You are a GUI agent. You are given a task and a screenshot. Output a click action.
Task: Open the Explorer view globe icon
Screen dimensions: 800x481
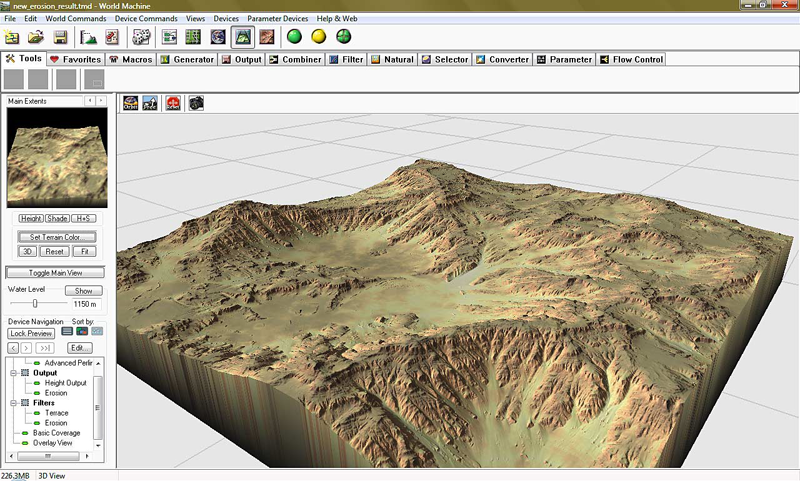218,37
